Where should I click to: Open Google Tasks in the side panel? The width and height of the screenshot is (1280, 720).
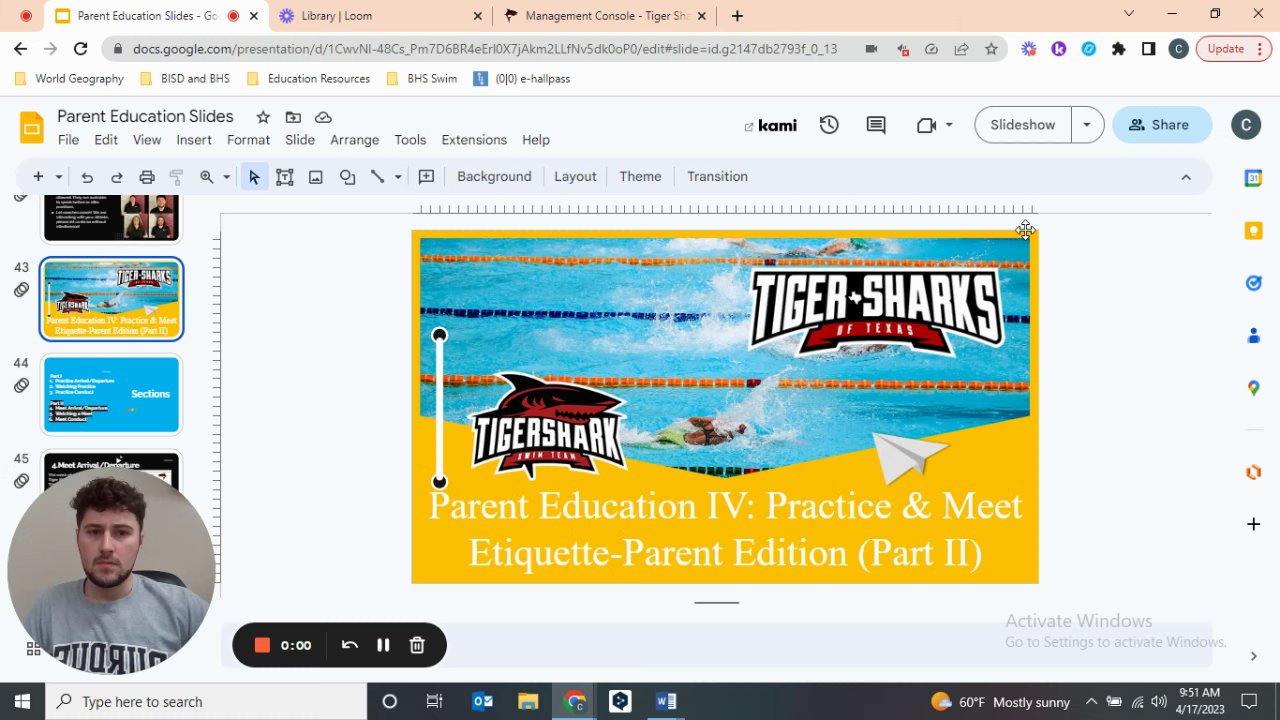(x=1253, y=283)
